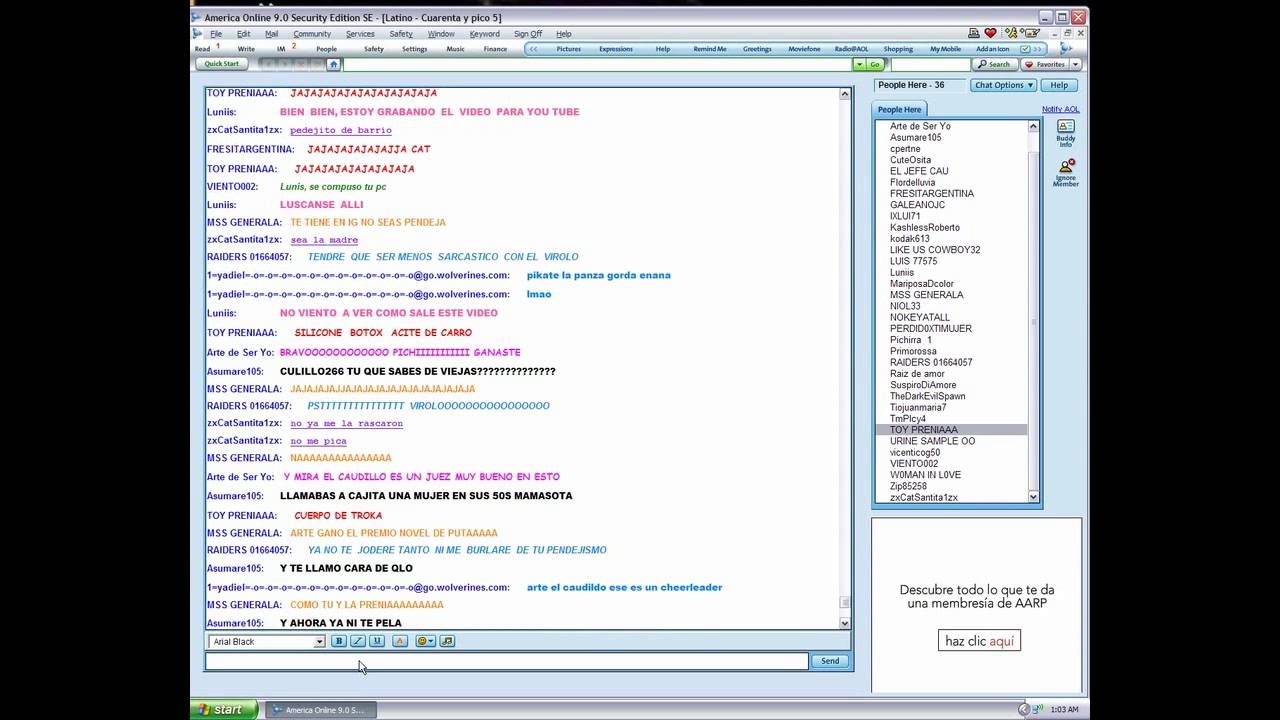Toggle bold text formatting
Image resolution: width=1280 pixels, height=720 pixels.
(x=338, y=641)
